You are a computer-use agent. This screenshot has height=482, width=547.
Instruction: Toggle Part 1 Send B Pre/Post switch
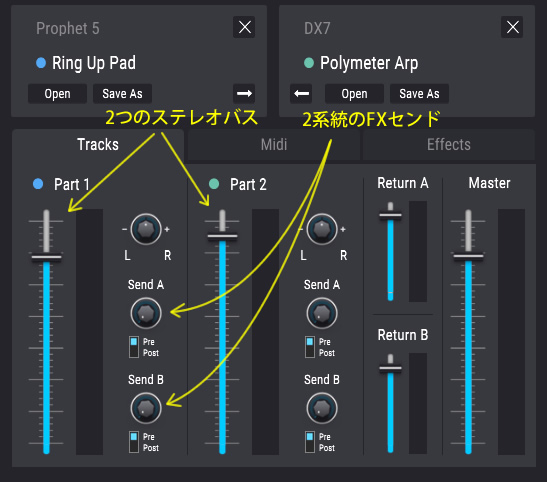click(x=134, y=442)
